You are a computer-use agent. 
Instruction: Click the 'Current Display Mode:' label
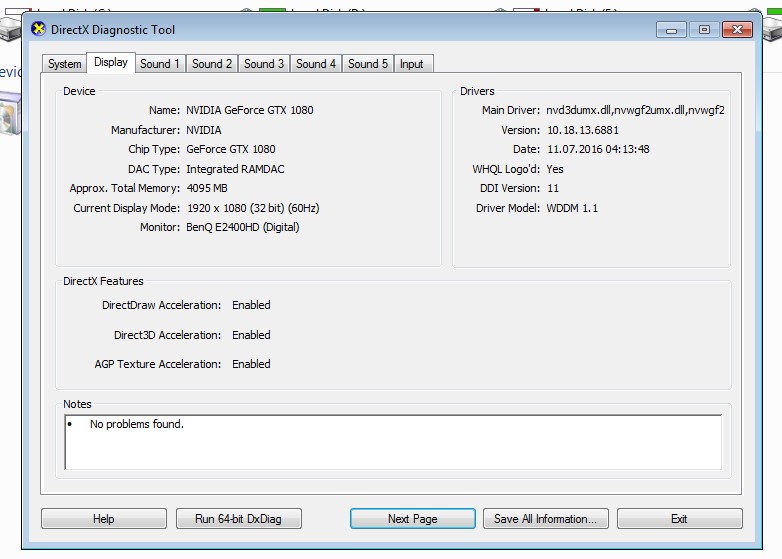[x=127, y=208]
